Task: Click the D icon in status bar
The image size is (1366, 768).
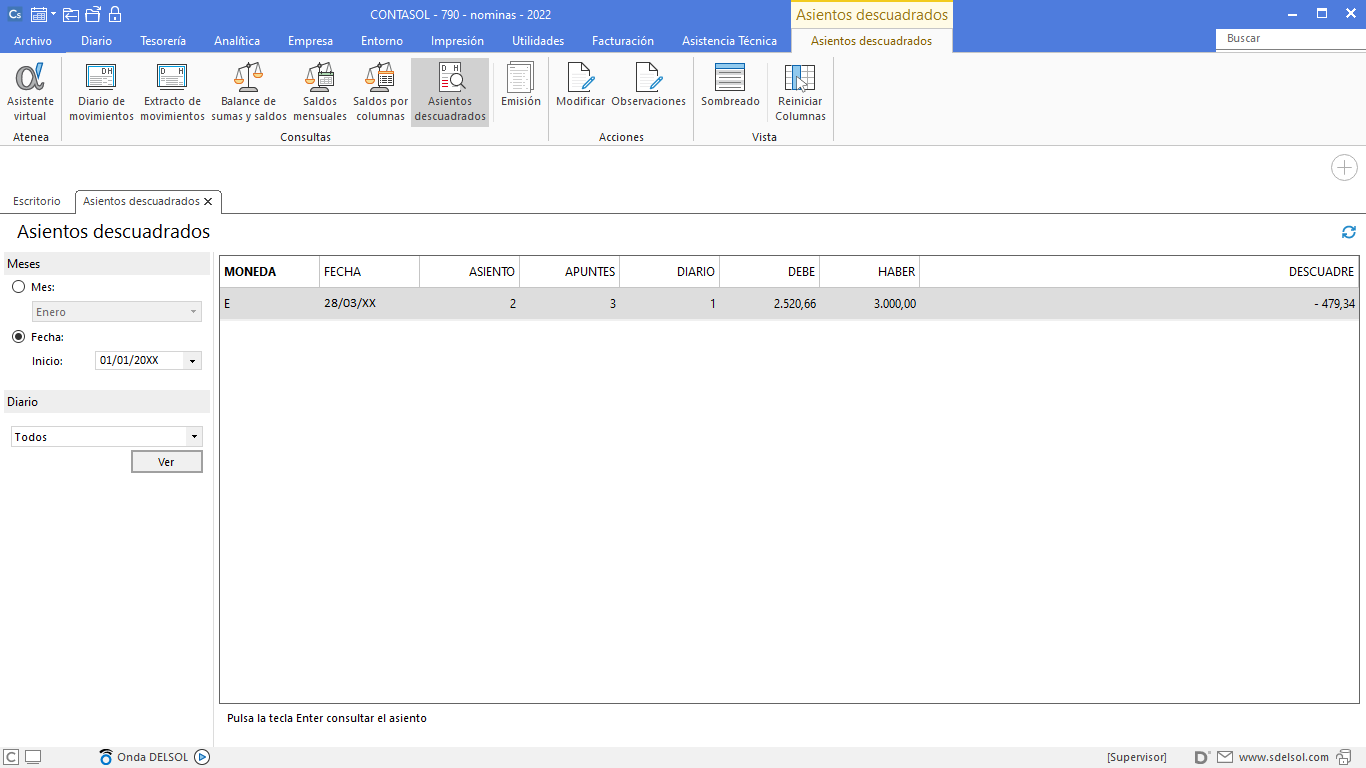Action: pos(1202,757)
